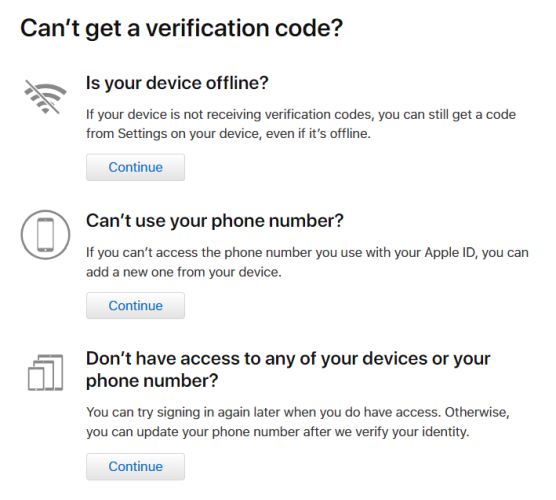Image resolution: width=556 pixels, height=500 pixels.
Task: Click the crossed-out Wi-Fi offline icon
Action: [45, 97]
